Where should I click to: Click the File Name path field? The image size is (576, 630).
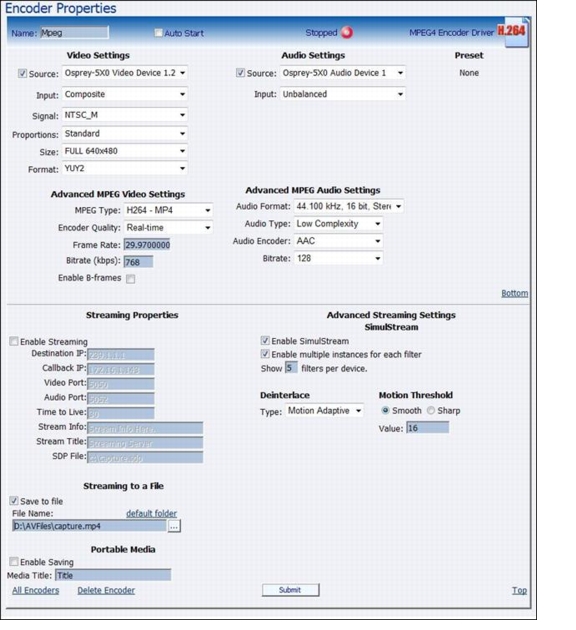[90, 526]
